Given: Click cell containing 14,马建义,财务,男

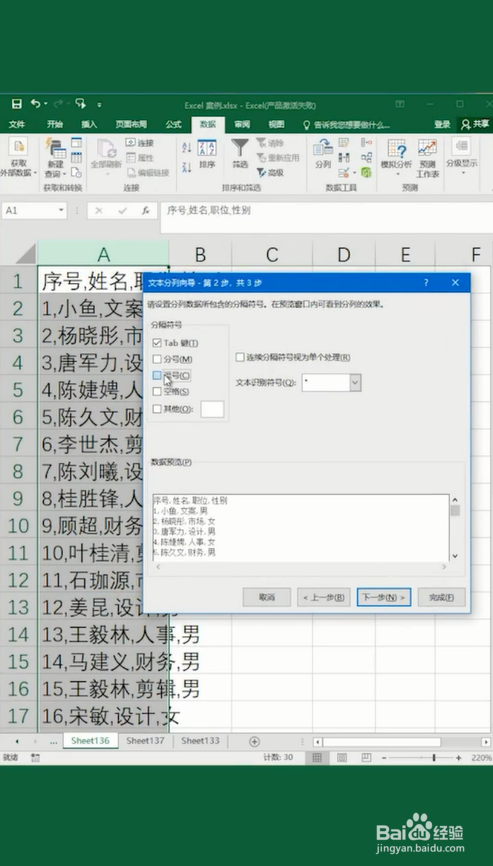Looking at the screenshot, I should coord(103,661).
